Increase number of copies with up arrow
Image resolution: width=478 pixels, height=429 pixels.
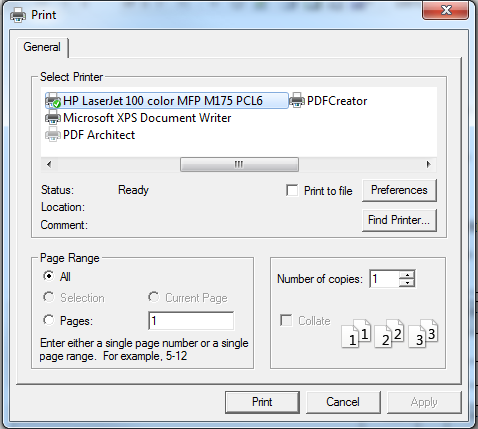[407, 275]
